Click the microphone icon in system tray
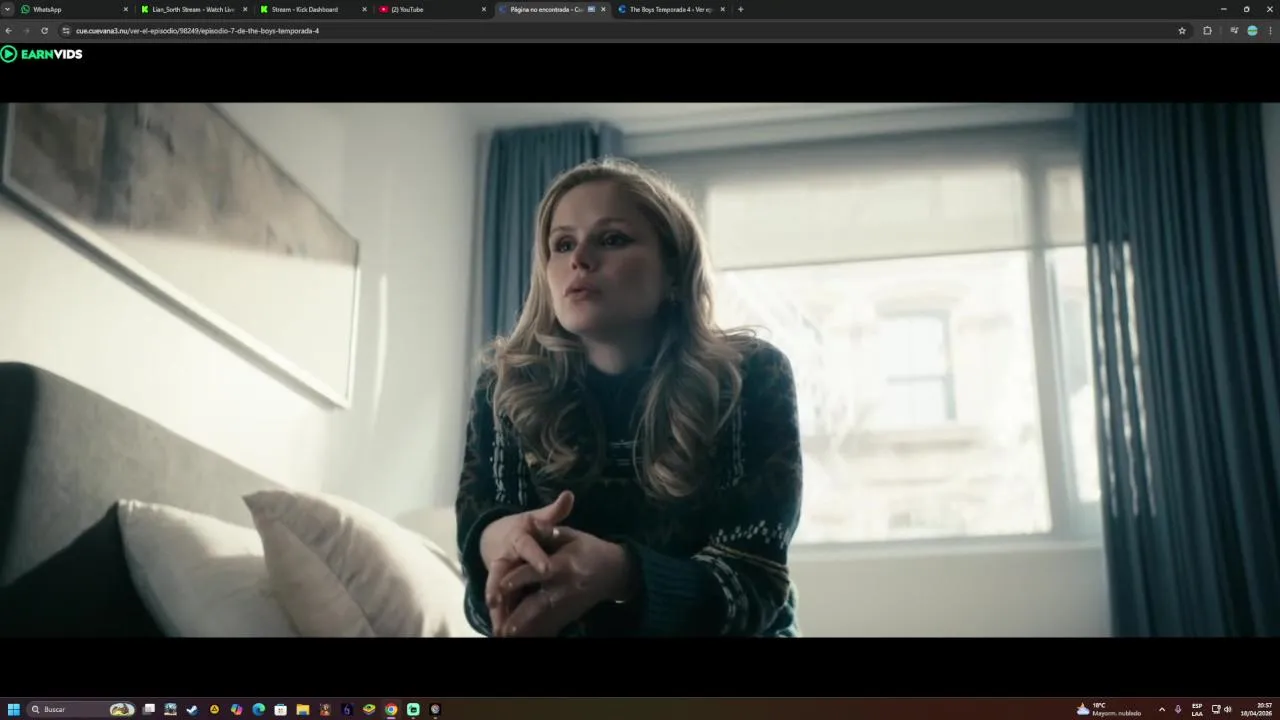Image resolution: width=1280 pixels, height=720 pixels. [1178, 709]
